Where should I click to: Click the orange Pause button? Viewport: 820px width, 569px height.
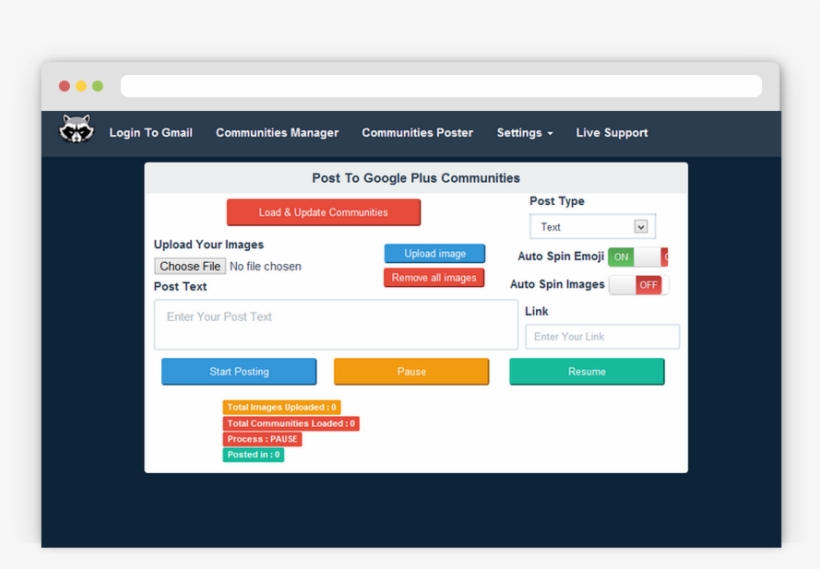click(411, 371)
